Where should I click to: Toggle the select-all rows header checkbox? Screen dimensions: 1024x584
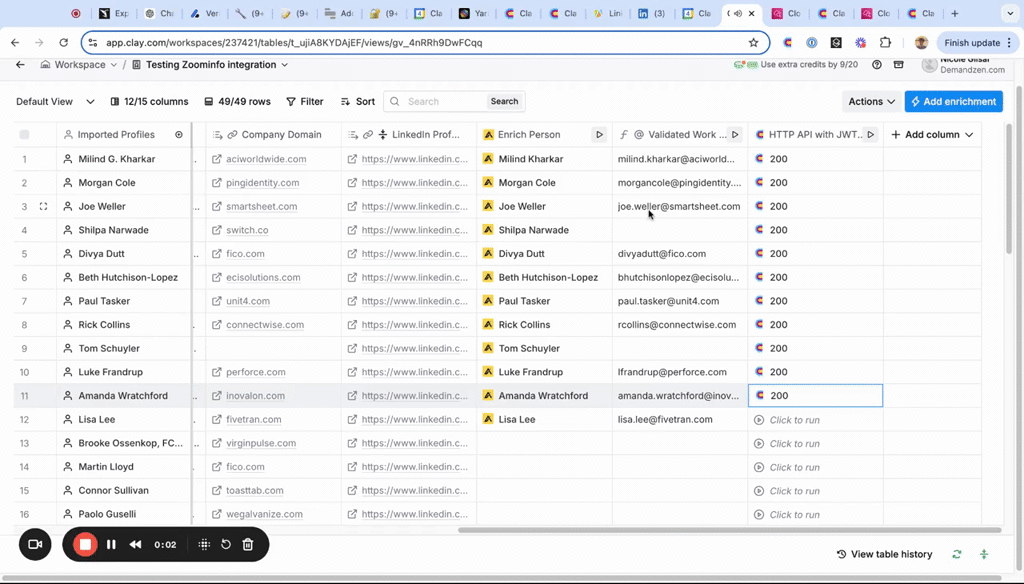pos(24,135)
